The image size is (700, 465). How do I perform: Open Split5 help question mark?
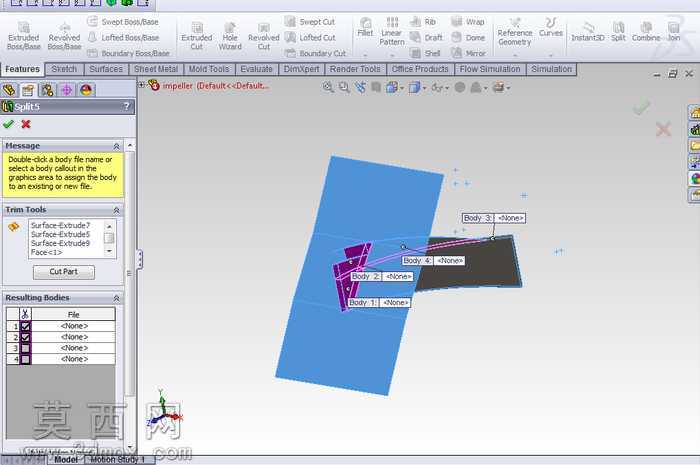[126, 106]
